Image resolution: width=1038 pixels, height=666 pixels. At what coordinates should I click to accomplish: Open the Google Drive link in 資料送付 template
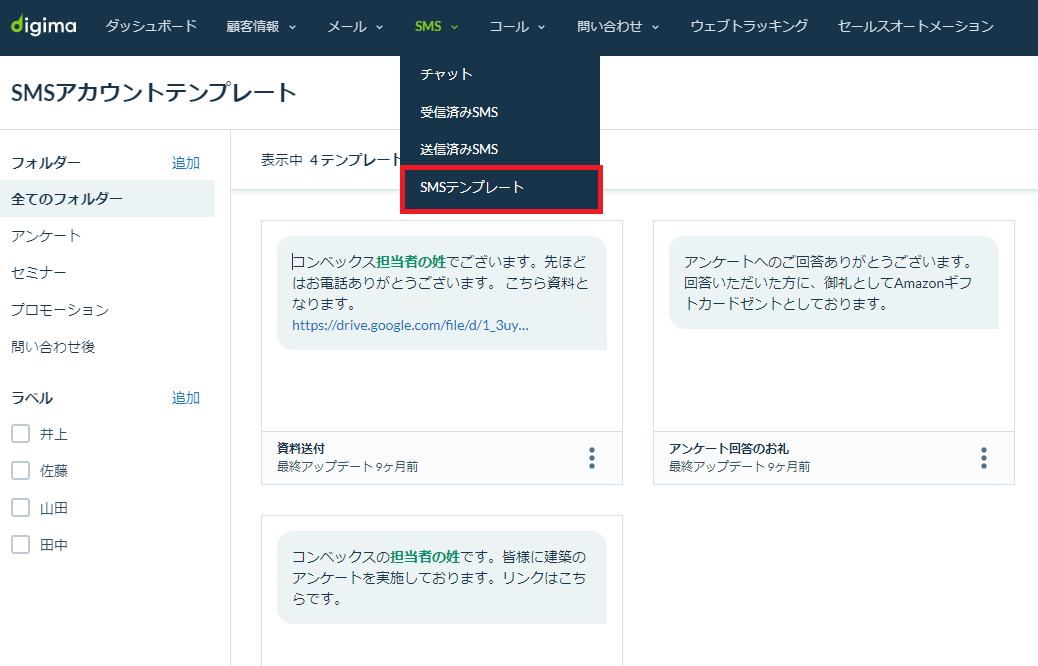[410, 325]
